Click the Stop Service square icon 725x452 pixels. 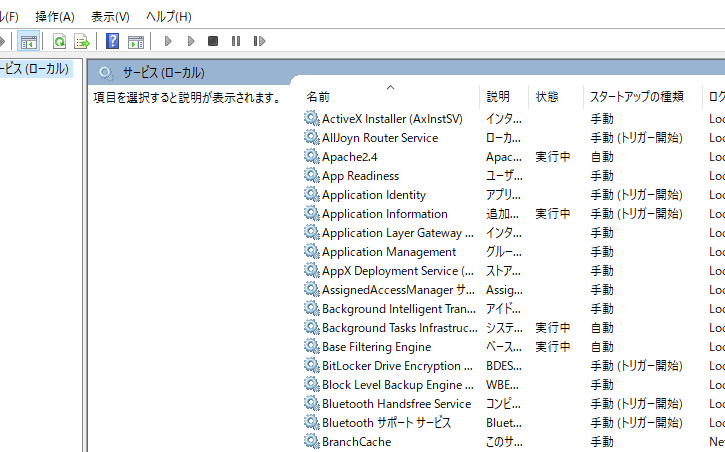213,42
